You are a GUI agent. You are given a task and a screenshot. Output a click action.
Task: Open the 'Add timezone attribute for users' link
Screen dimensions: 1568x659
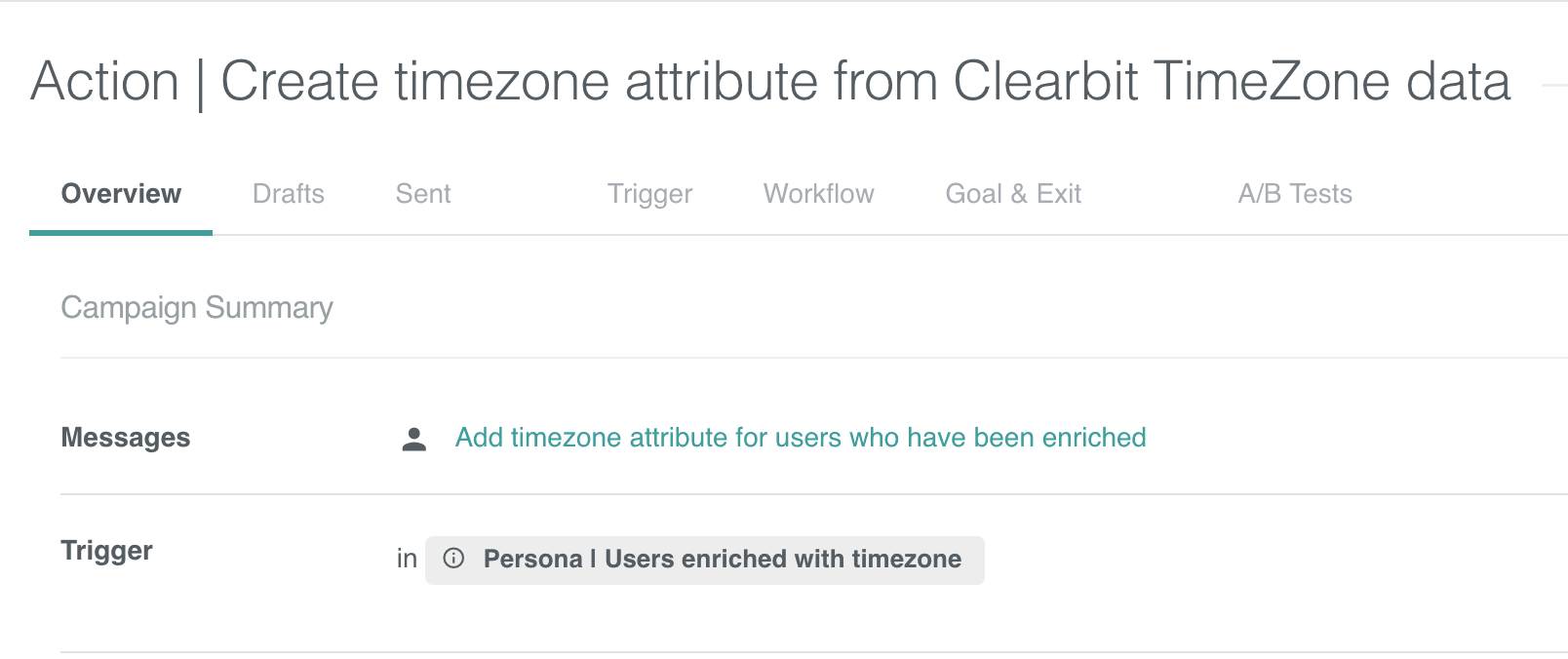point(801,438)
